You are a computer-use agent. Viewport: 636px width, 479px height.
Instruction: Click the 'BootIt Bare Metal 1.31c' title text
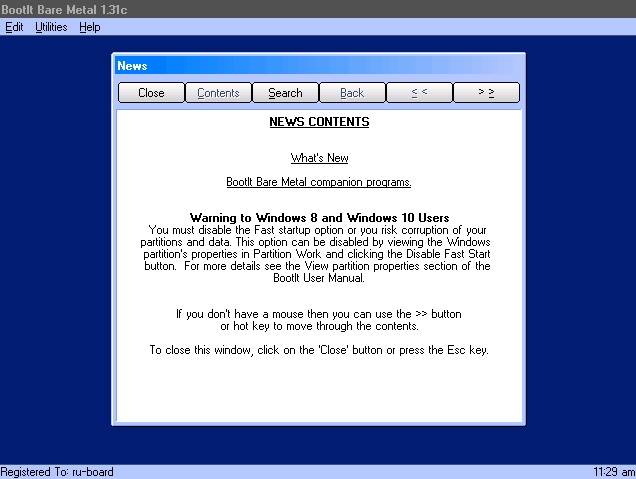64,9
